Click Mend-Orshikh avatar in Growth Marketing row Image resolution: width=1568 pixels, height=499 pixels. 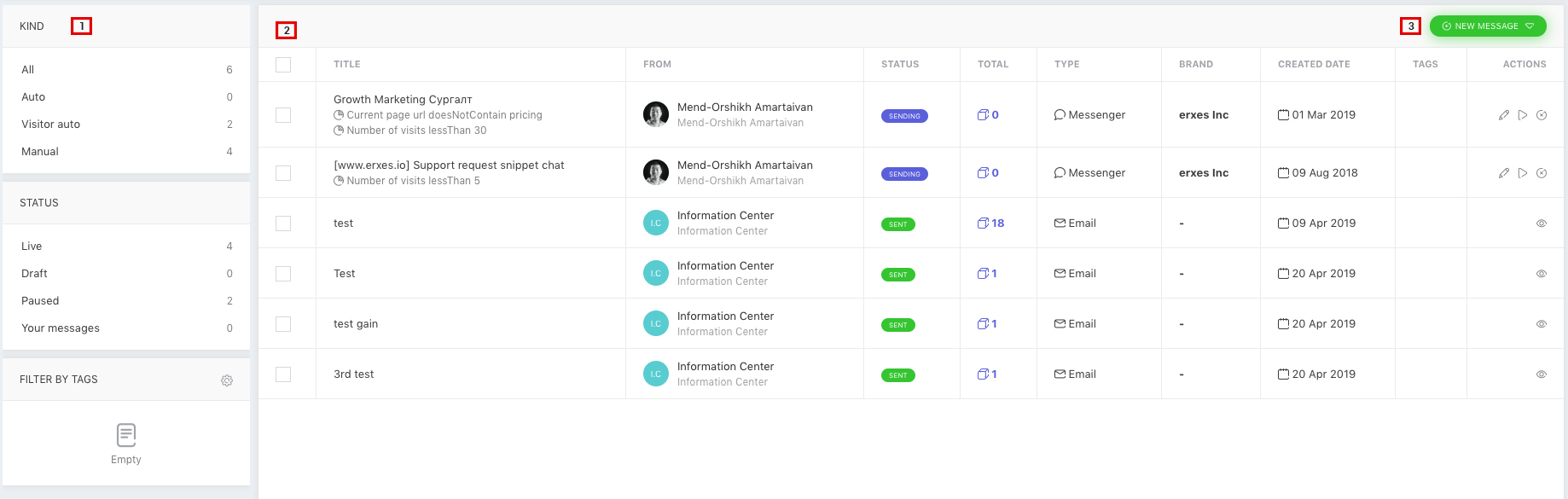point(656,114)
